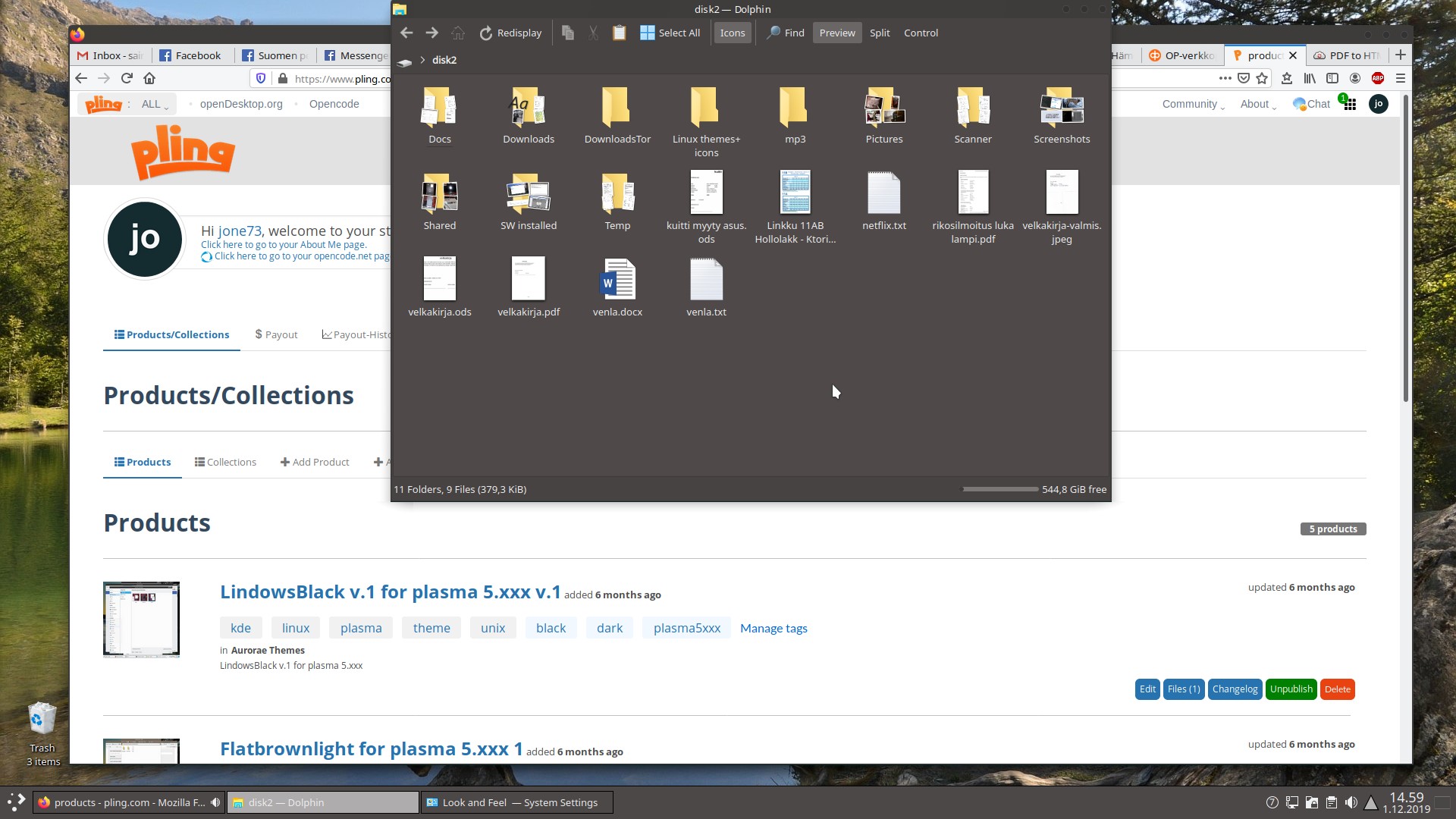Switch to the PDF to HTML tab in Firefox
Viewport: 1456px width, 819px height.
[1347, 55]
